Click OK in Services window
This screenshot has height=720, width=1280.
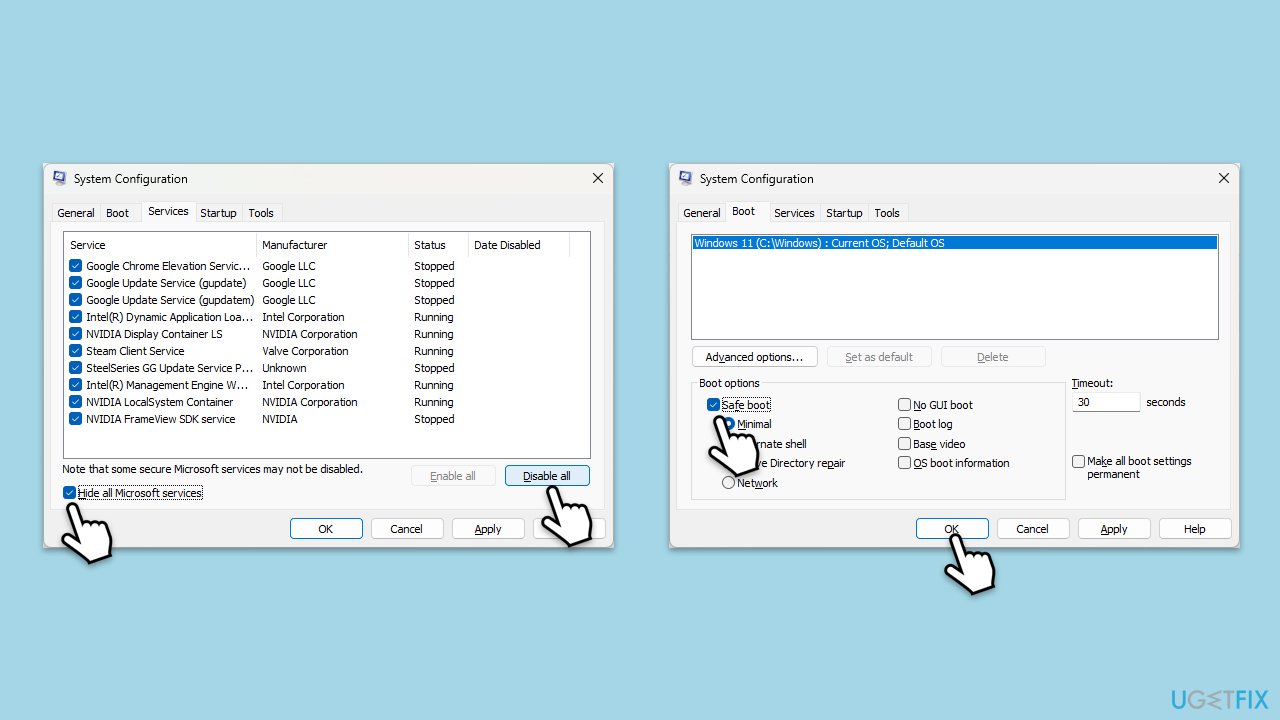tap(326, 529)
